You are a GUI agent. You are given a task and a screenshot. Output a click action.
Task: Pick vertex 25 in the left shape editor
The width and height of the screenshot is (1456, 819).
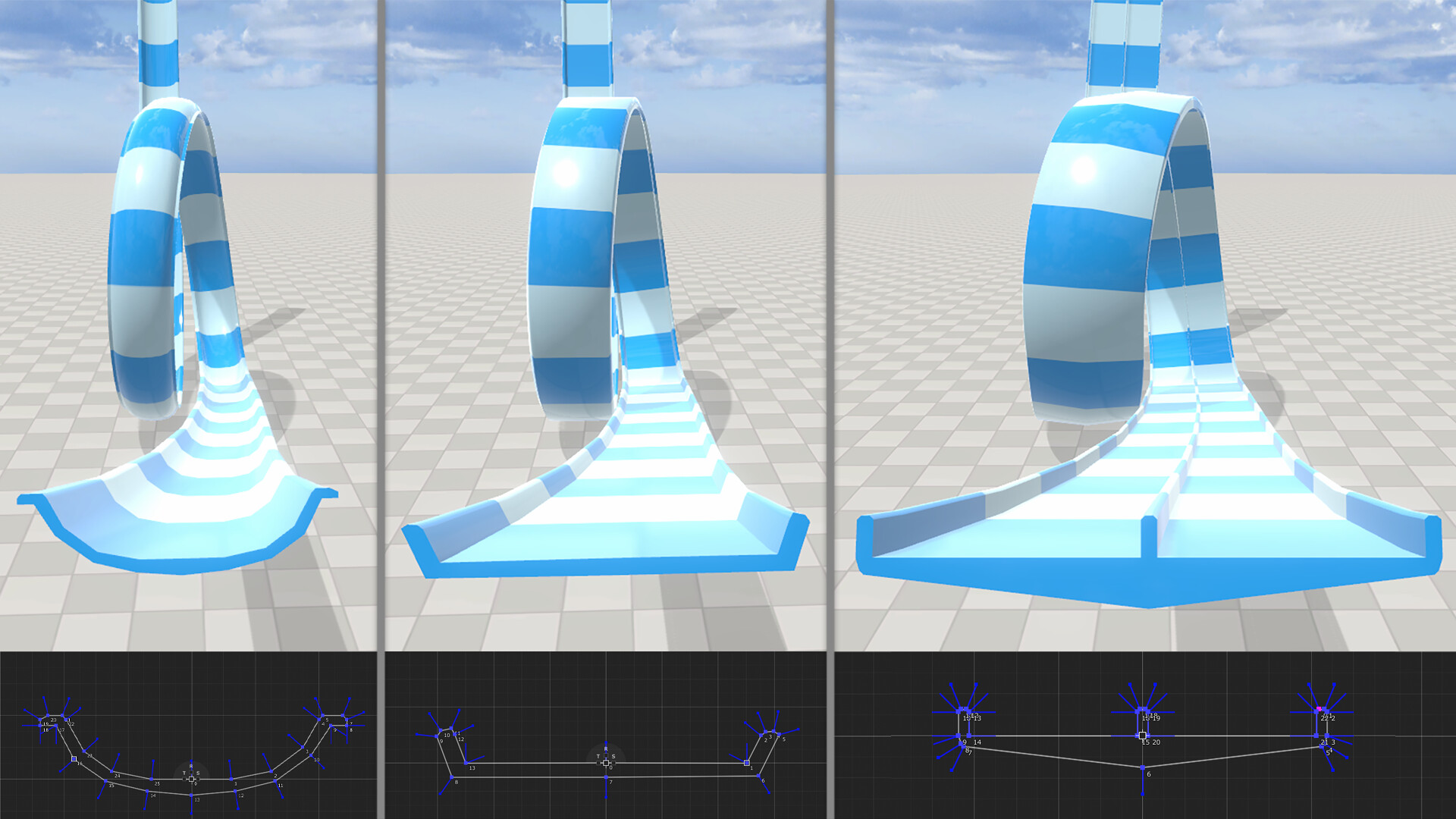click(151, 779)
